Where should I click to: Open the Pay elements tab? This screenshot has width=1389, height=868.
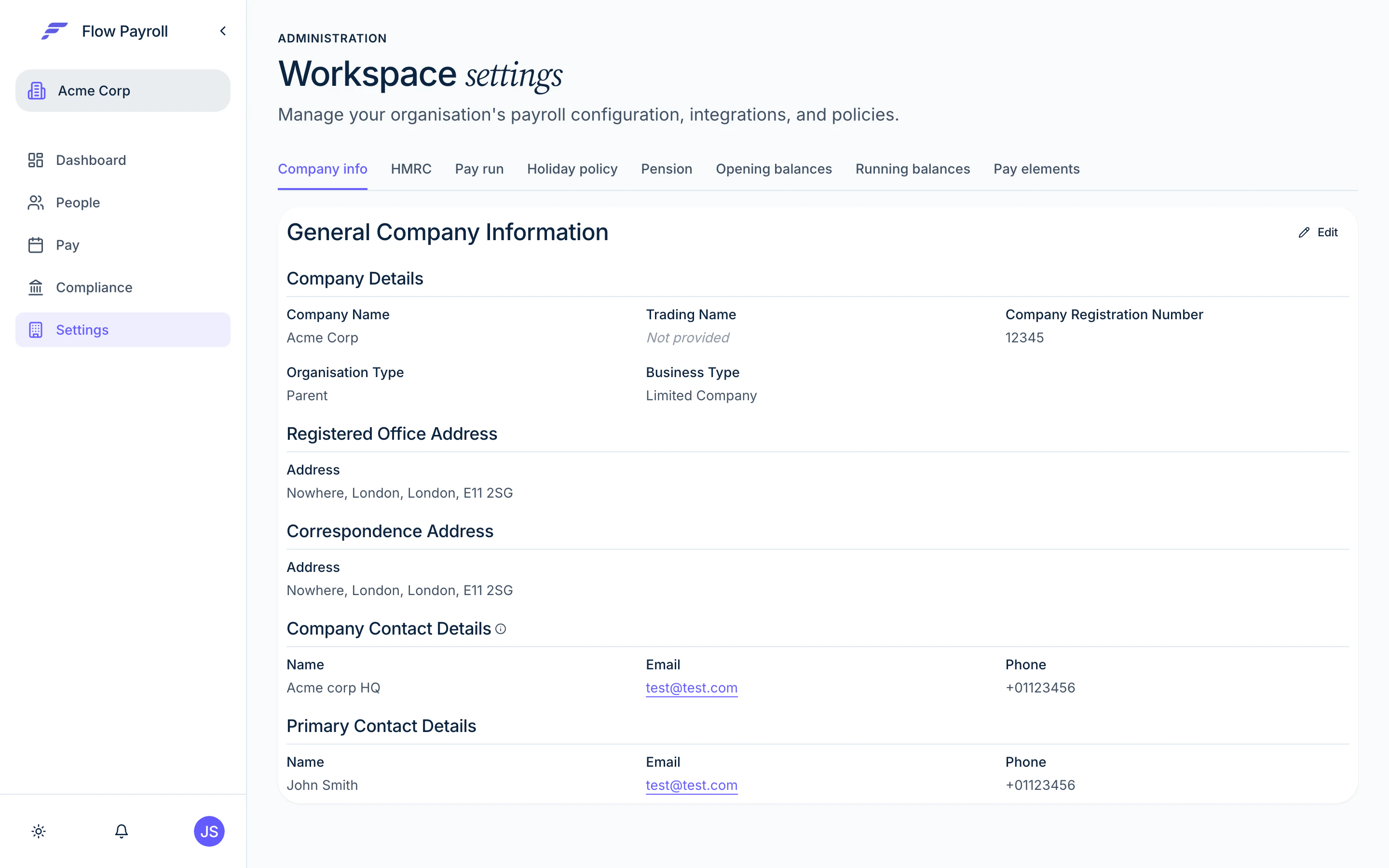[1036, 169]
